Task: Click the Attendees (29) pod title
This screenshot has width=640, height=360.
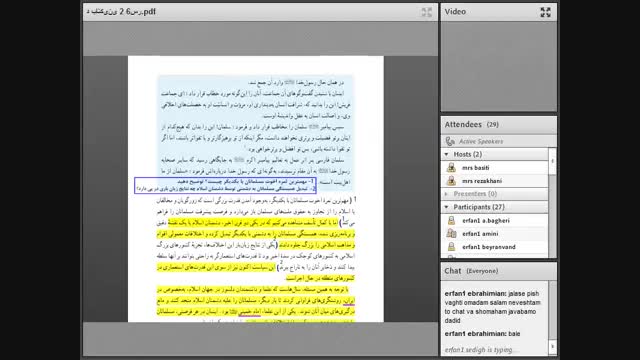Action: tap(471, 124)
